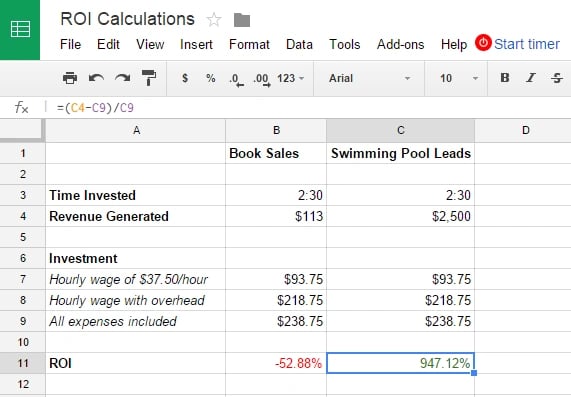This screenshot has height=397, width=571.
Task: Click the $93.75 cell under Book Sales
Action: pyautogui.click(x=276, y=279)
